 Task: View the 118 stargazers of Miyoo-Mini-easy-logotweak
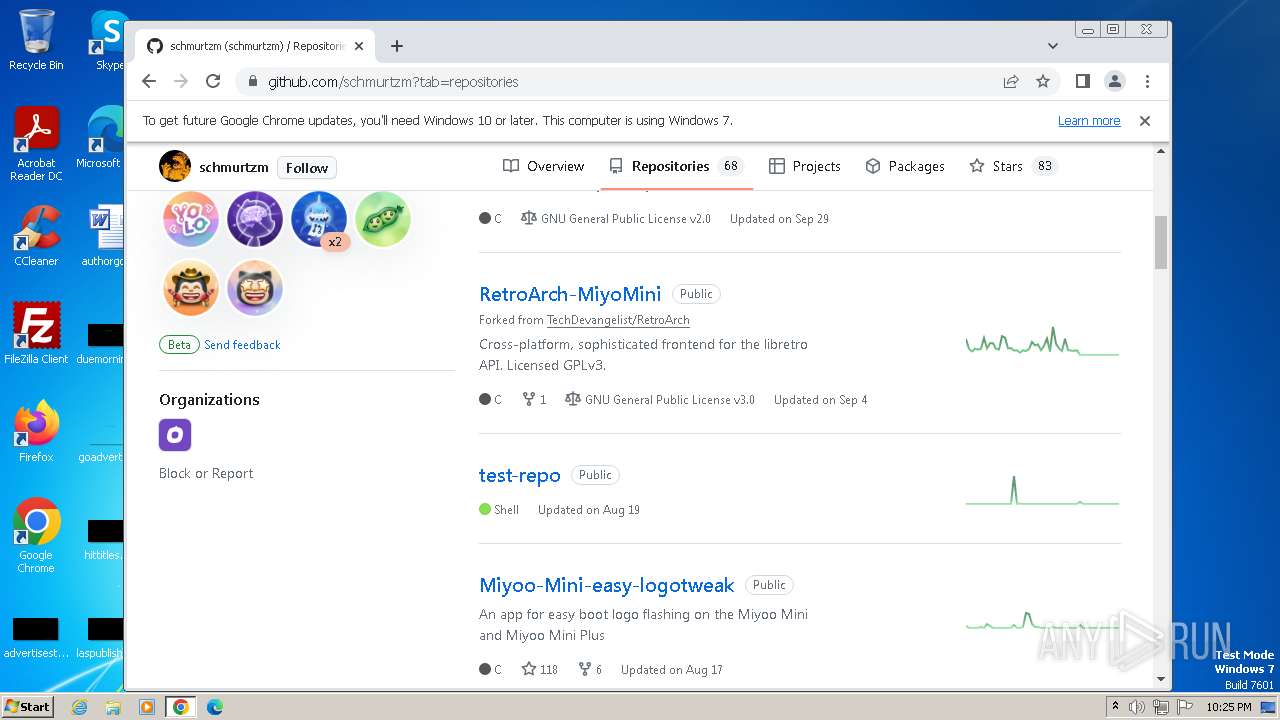(540, 669)
